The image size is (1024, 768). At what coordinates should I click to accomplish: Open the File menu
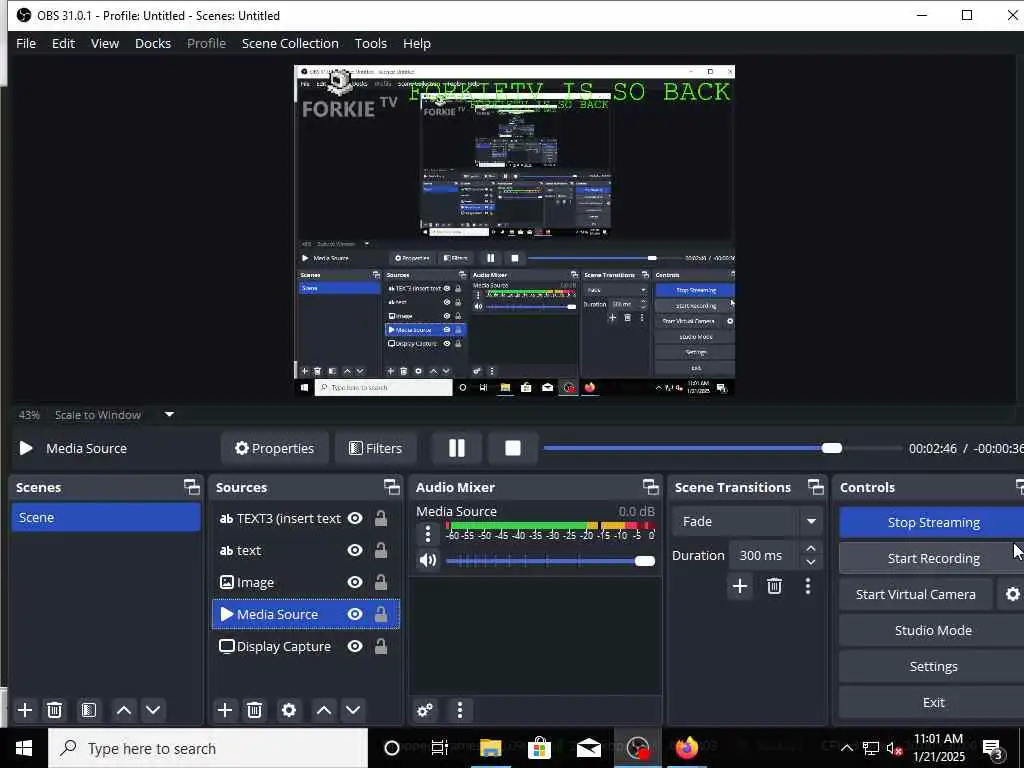[26, 43]
